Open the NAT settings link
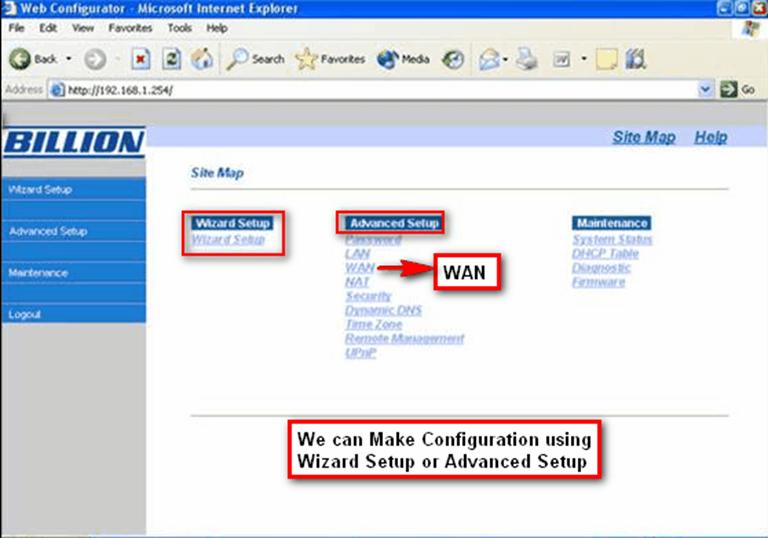 pyautogui.click(x=357, y=282)
